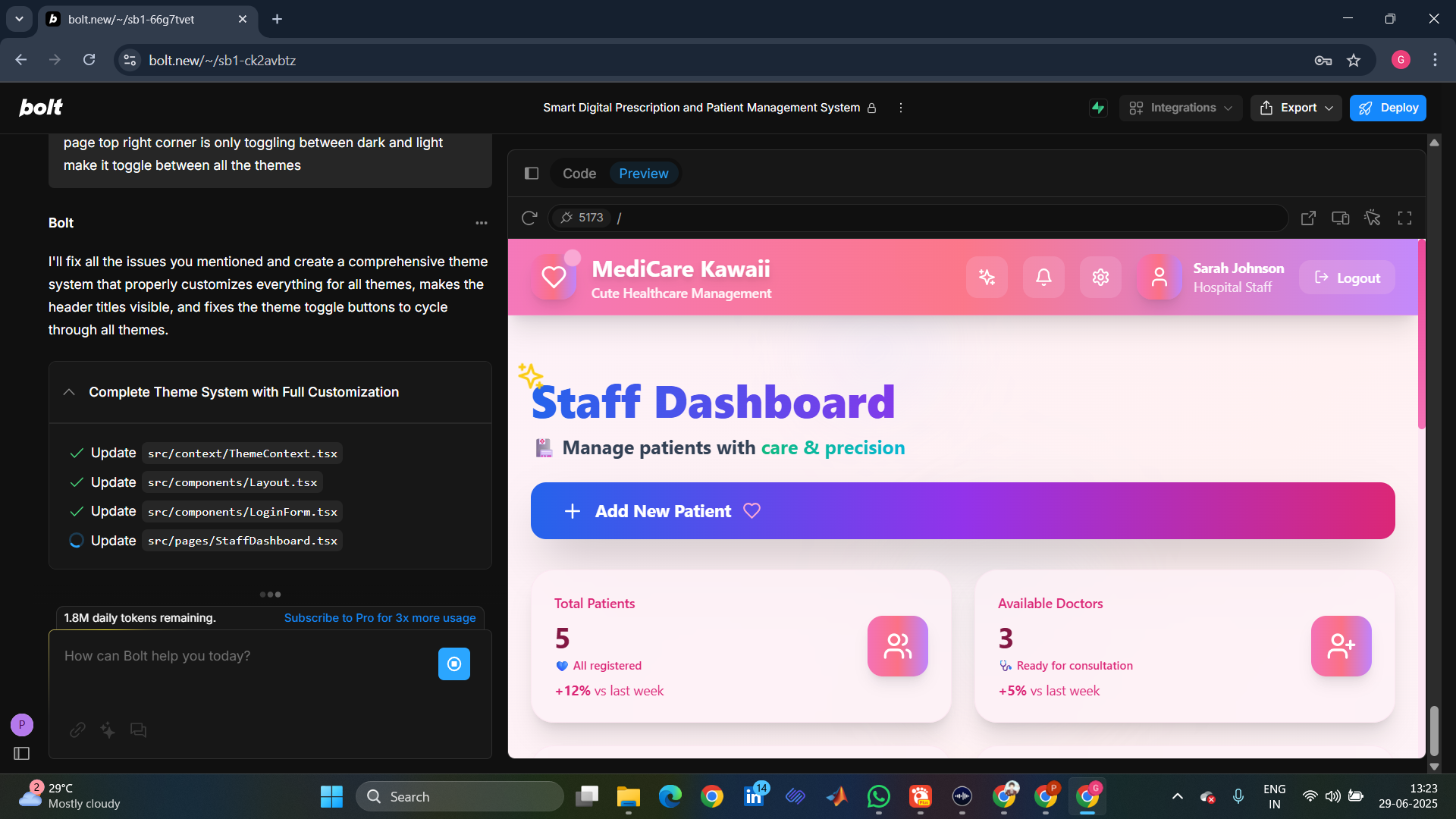This screenshot has width=1456, height=819.
Task: Click the notification bell in MediCare header
Action: (1043, 278)
